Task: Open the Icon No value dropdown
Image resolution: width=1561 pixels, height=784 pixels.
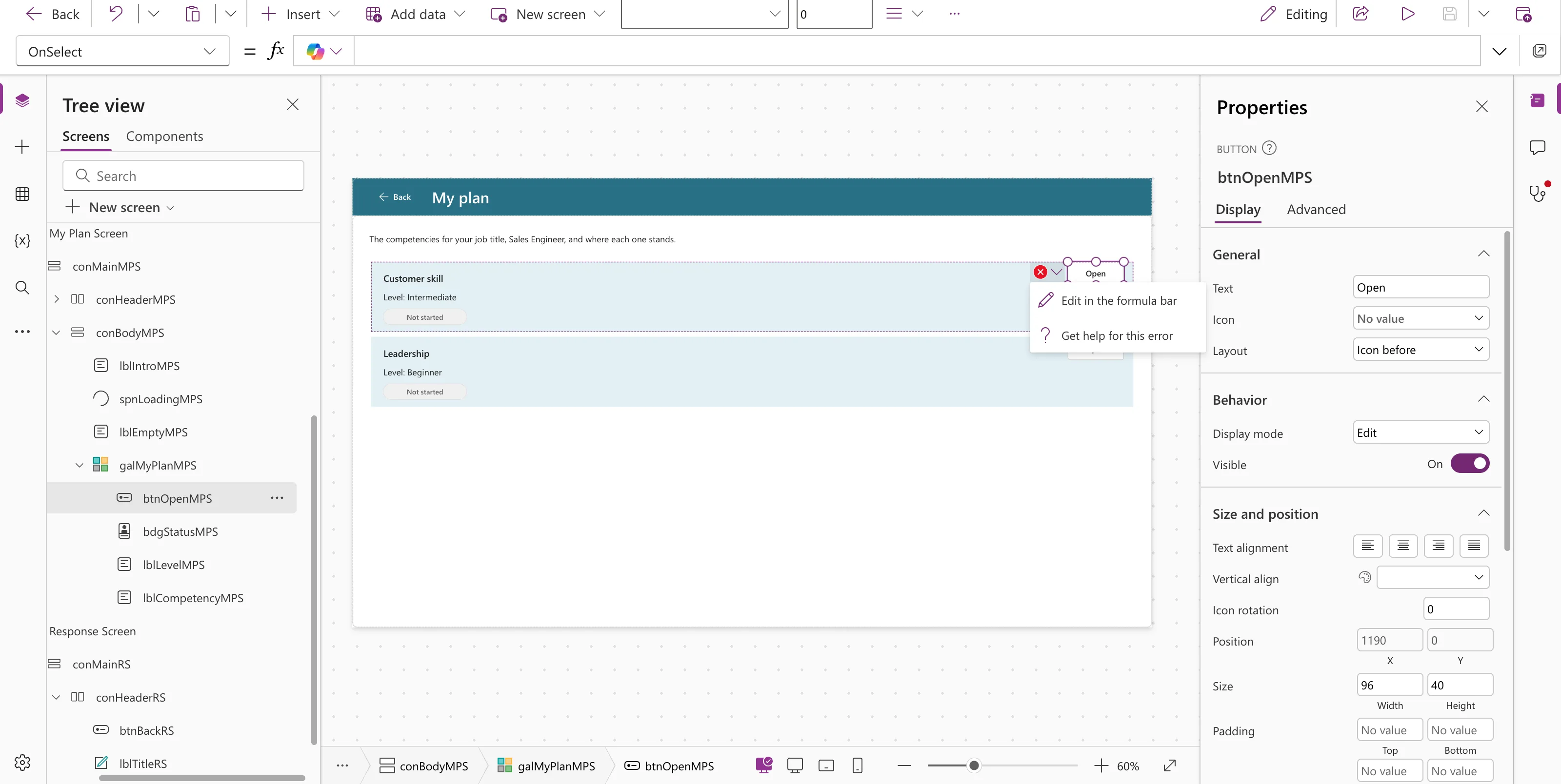Action: coord(1421,318)
